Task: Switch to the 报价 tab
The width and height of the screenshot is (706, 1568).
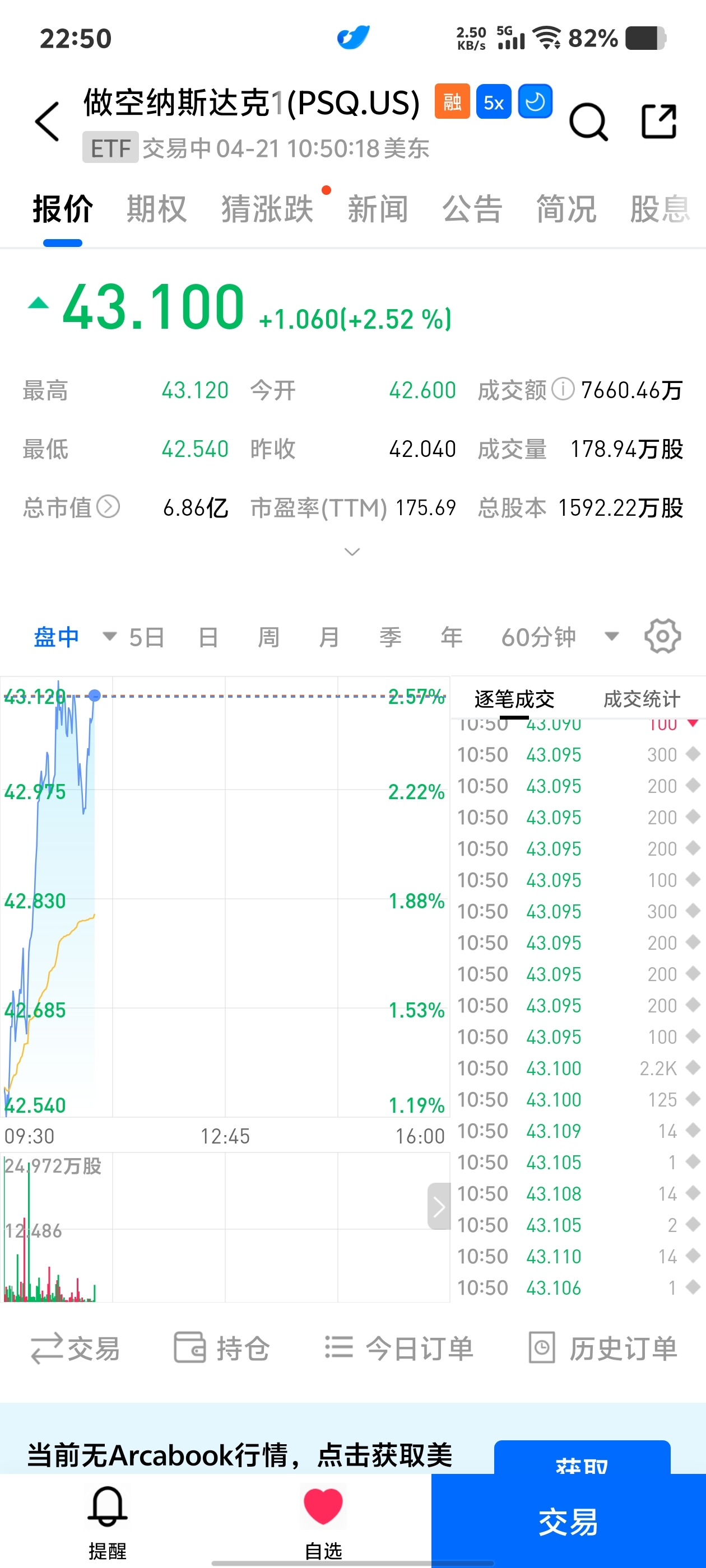Action: (63, 209)
